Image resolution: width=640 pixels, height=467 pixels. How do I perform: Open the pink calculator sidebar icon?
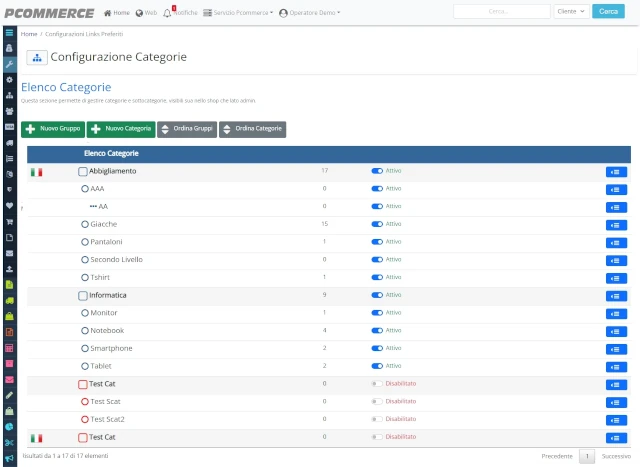(9, 348)
